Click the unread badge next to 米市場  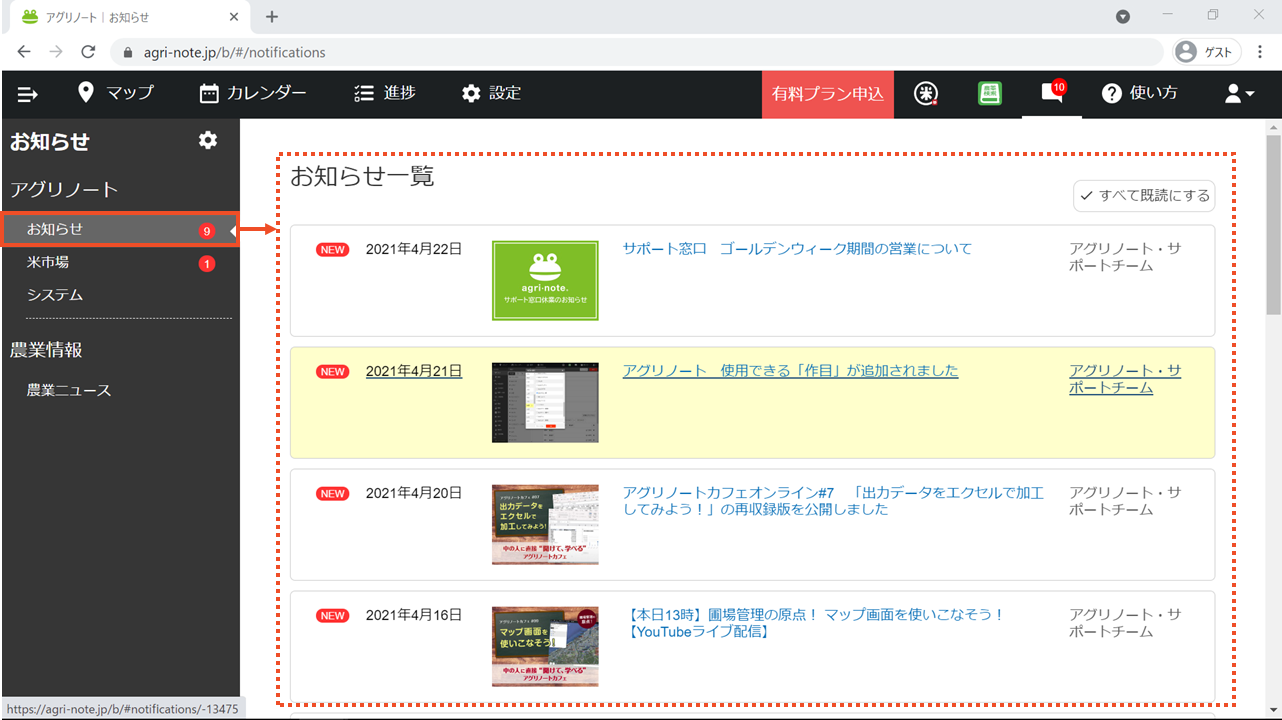[207, 264]
